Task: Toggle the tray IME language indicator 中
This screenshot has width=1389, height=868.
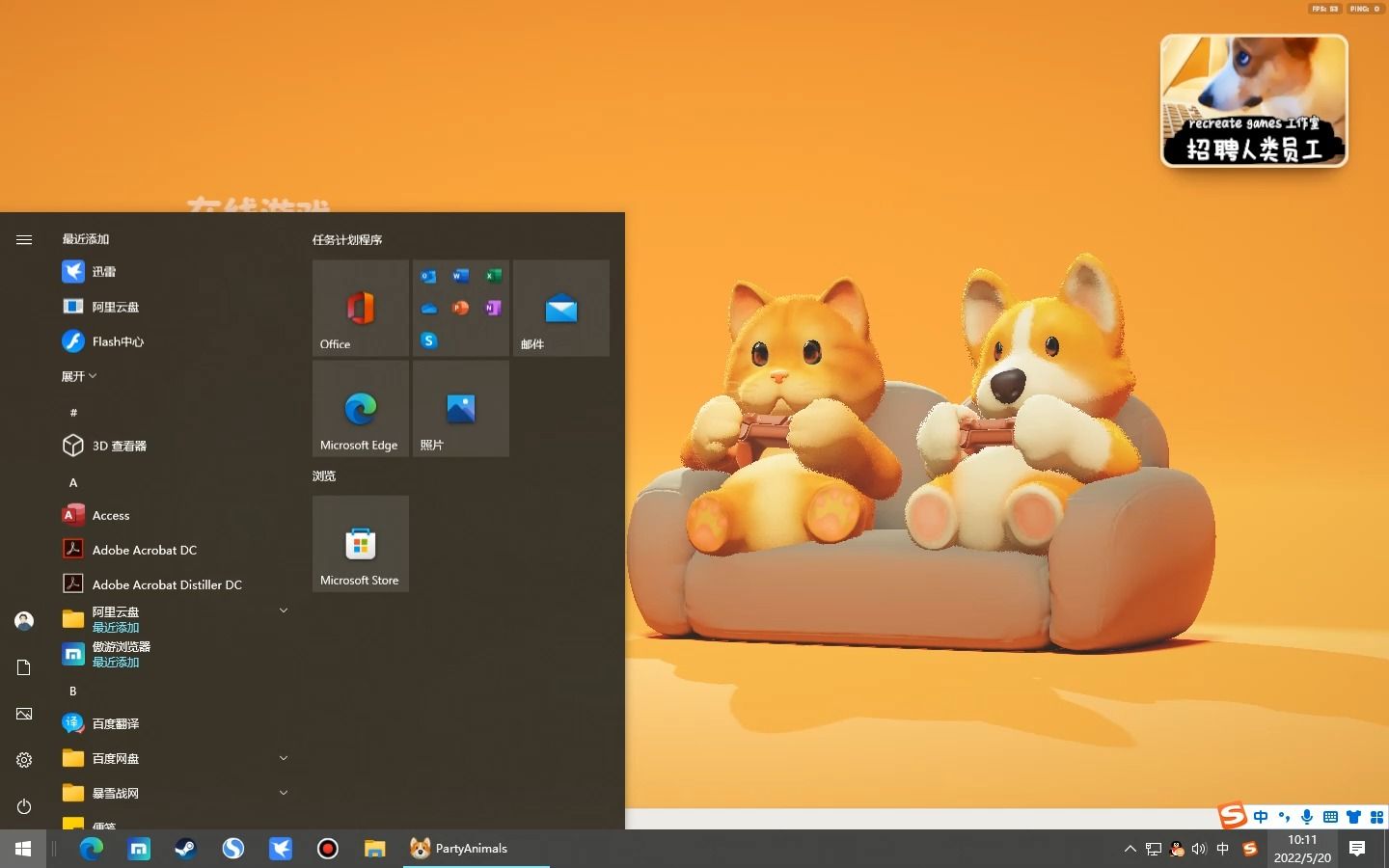Action: (1223, 849)
